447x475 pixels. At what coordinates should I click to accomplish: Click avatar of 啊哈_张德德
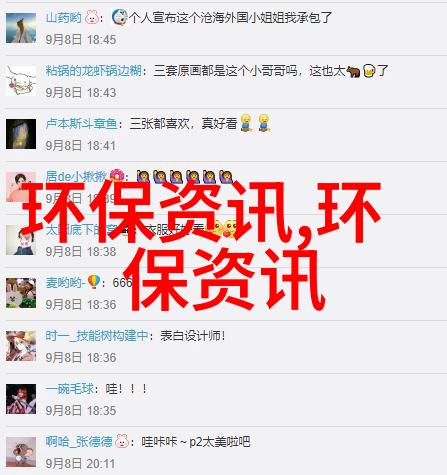point(21,452)
